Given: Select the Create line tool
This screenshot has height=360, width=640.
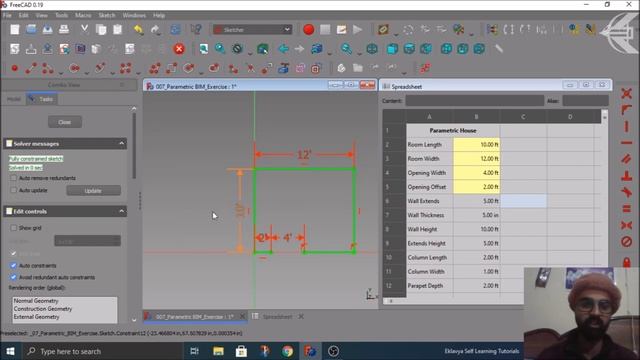Looking at the screenshot, I should pos(31,68).
